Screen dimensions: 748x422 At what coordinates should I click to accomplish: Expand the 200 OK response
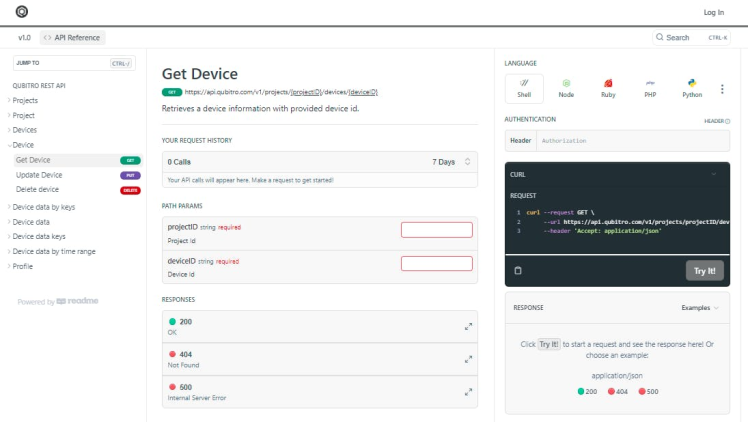(468, 326)
